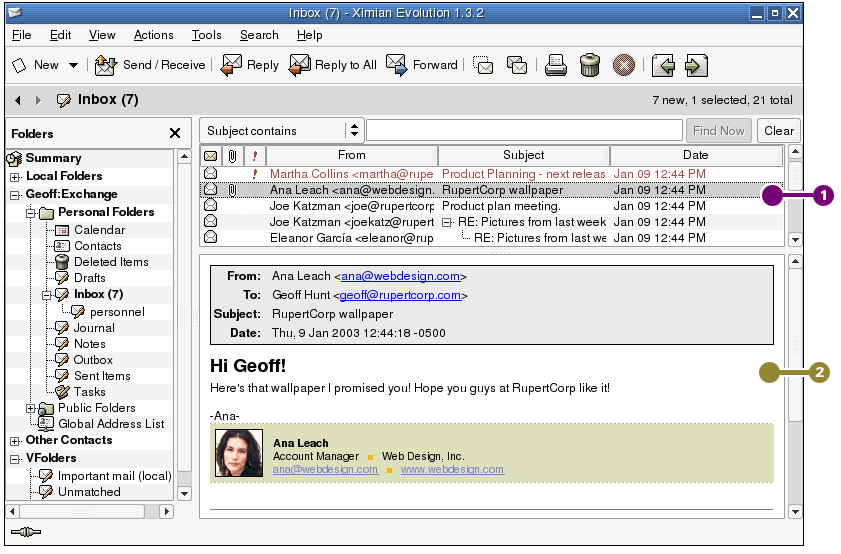
Task: Sort by the importance exclamation column header
Action: click(x=254, y=155)
